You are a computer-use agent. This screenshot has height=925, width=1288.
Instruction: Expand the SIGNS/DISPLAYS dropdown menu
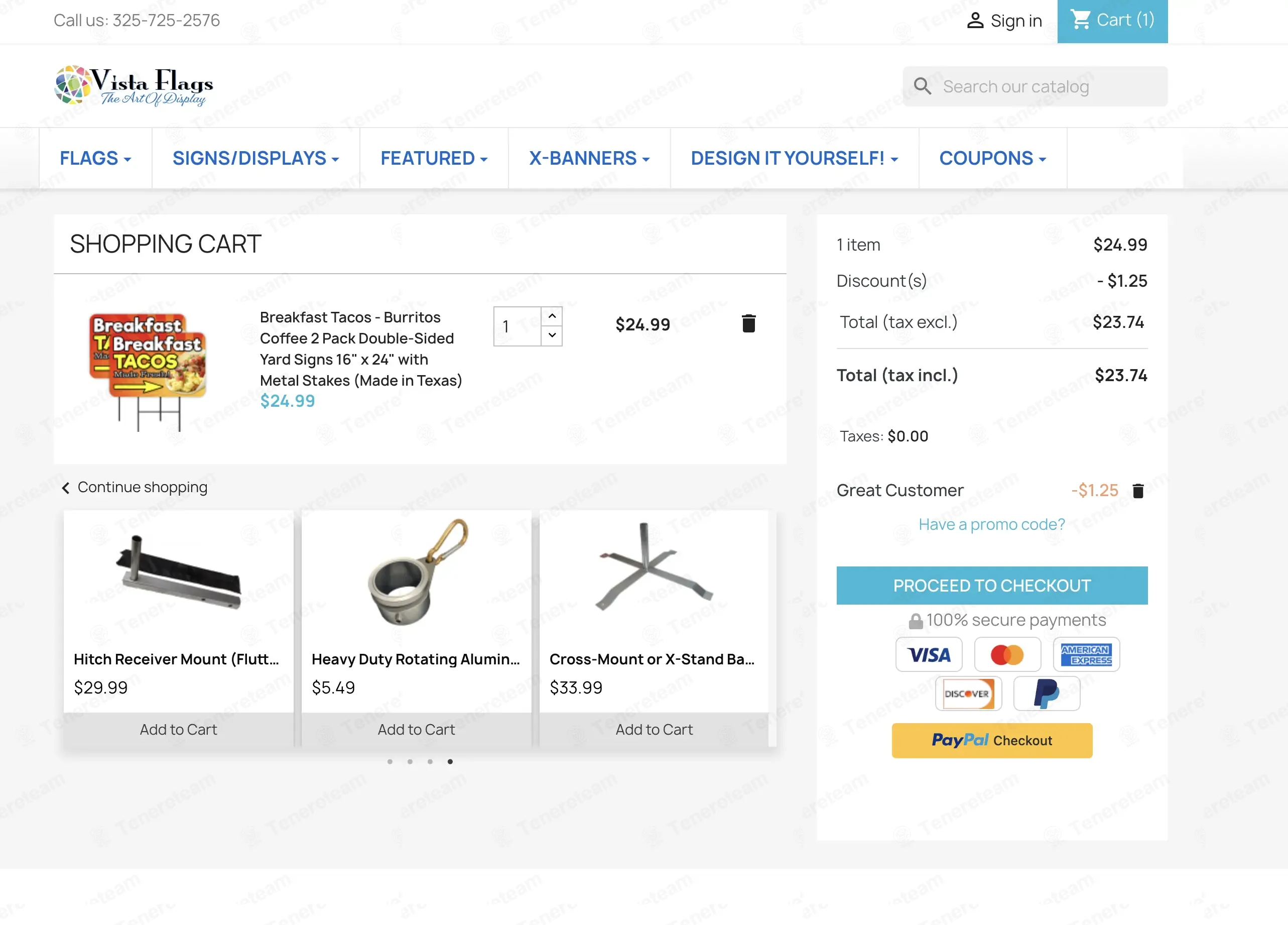click(x=255, y=158)
